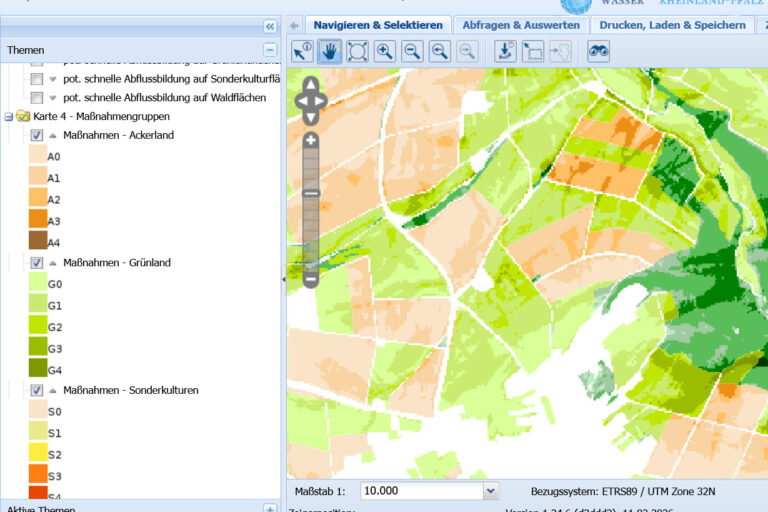
Task: Select Maßnahmen - Ackerland layer name
Action: point(119,135)
